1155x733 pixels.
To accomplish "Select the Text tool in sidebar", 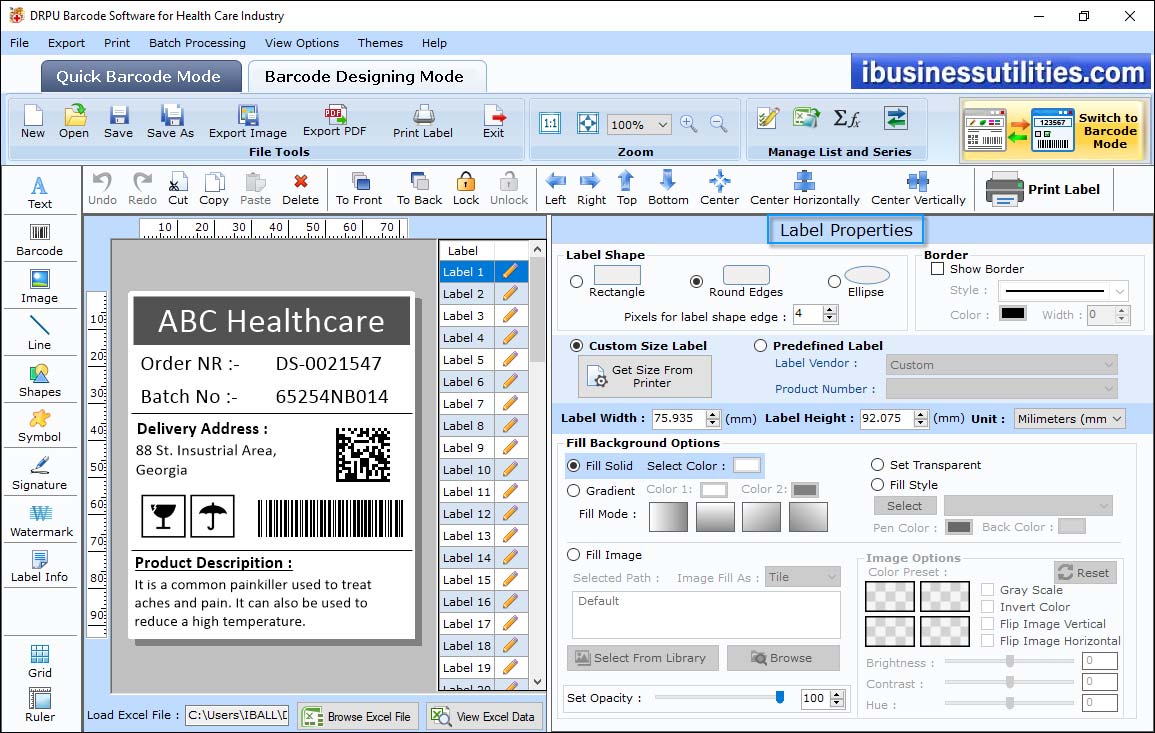I will 40,193.
